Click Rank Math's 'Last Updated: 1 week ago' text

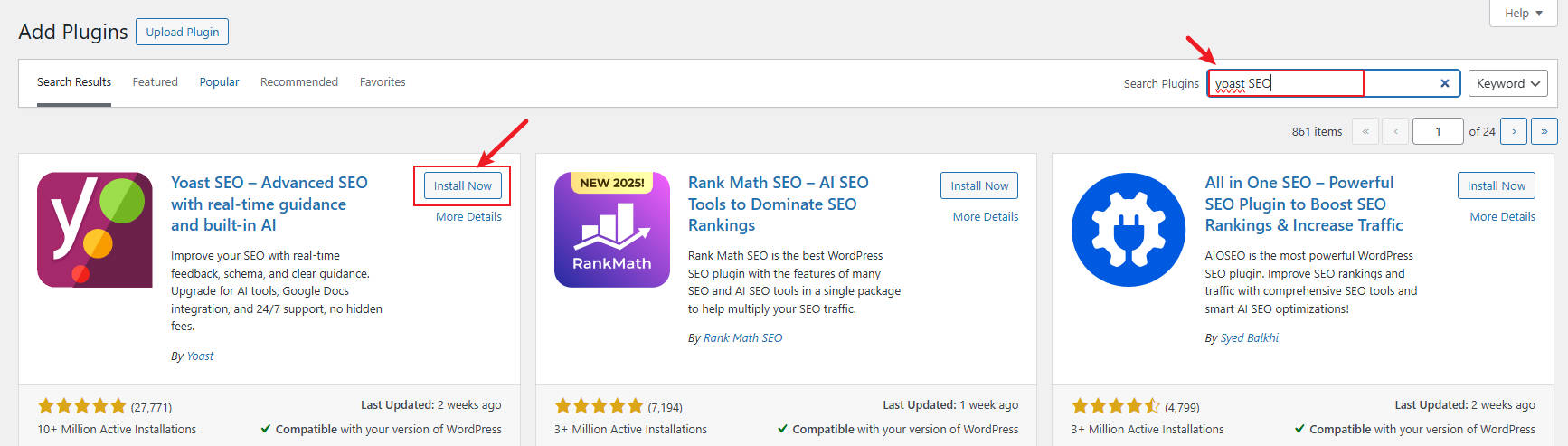pyautogui.click(x=950, y=405)
